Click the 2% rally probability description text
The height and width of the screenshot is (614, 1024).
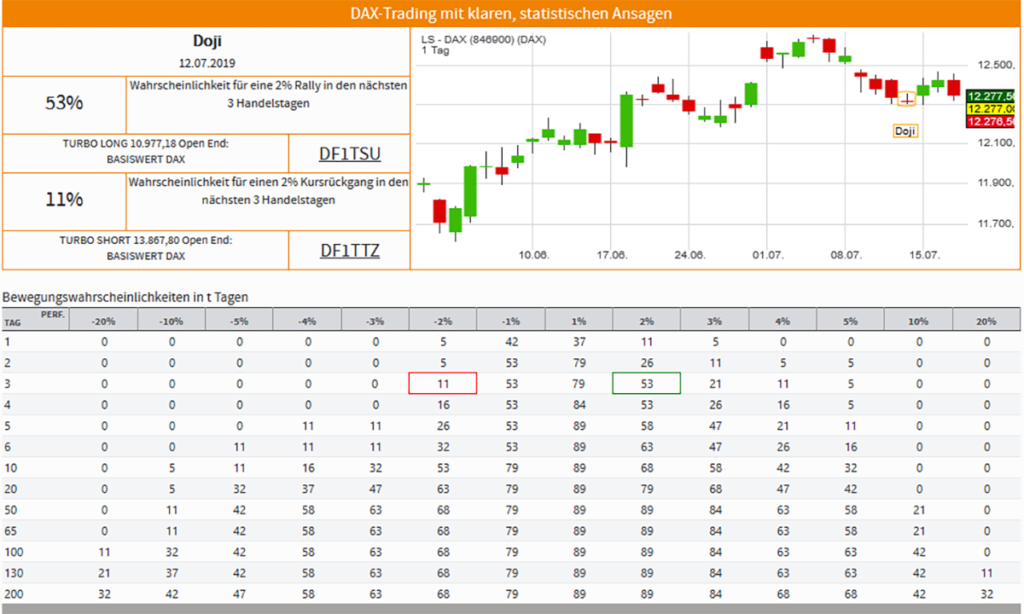pyautogui.click(x=268, y=94)
